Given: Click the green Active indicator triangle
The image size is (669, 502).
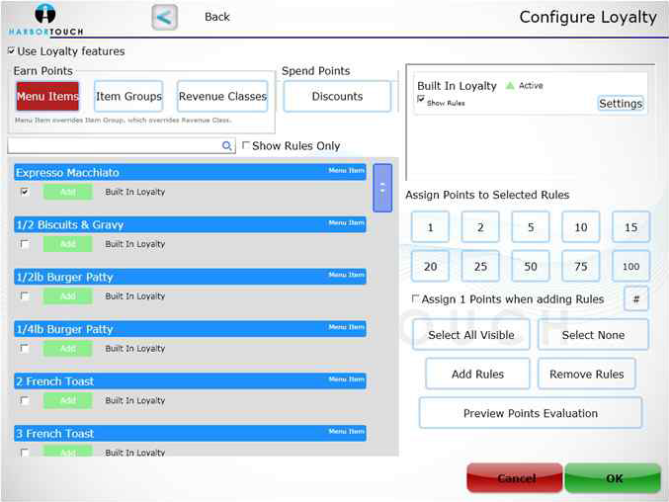Looking at the screenshot, I should (x=511, y=86).
